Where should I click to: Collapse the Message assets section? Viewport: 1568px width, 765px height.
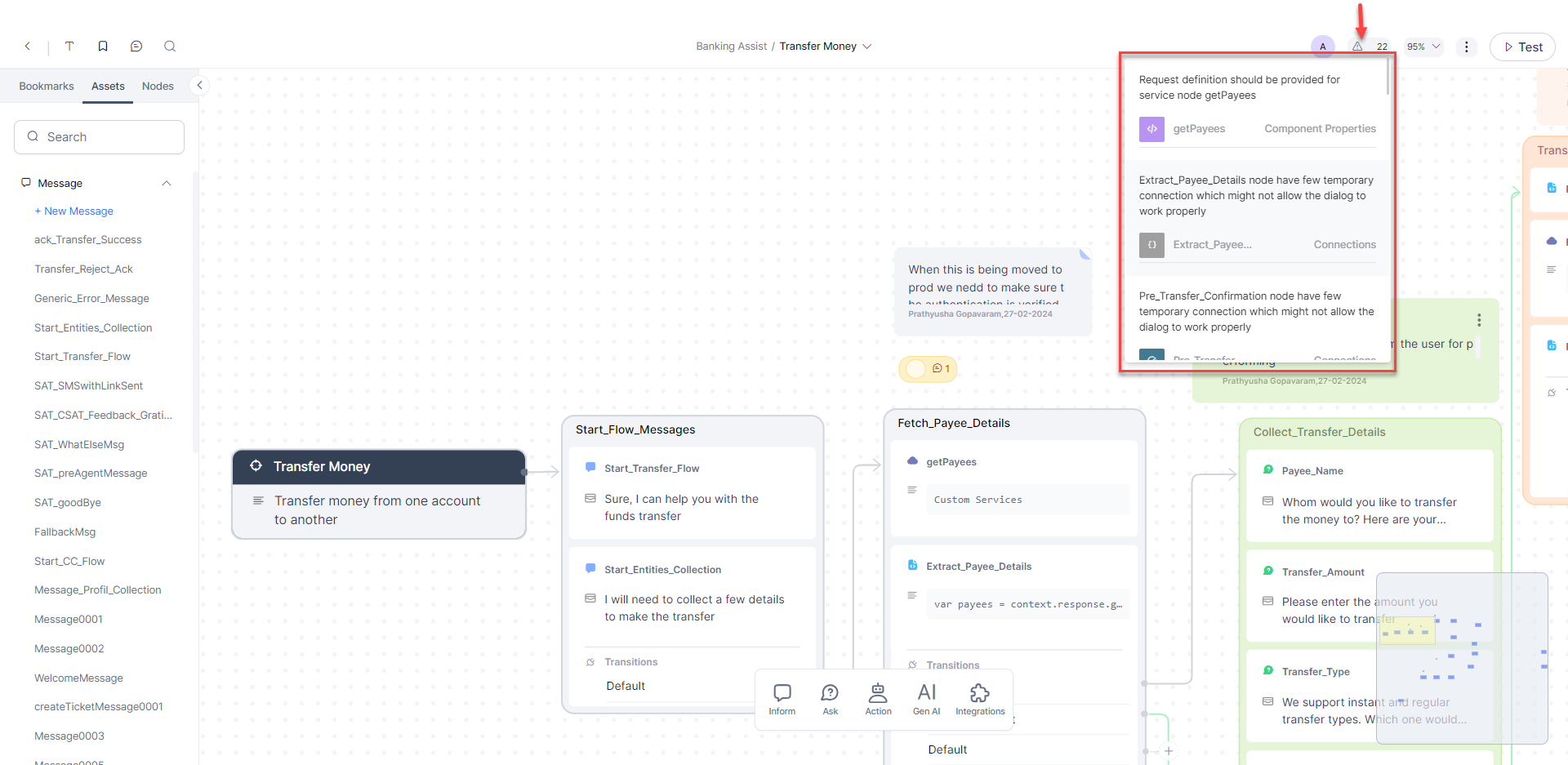[167, 184]
